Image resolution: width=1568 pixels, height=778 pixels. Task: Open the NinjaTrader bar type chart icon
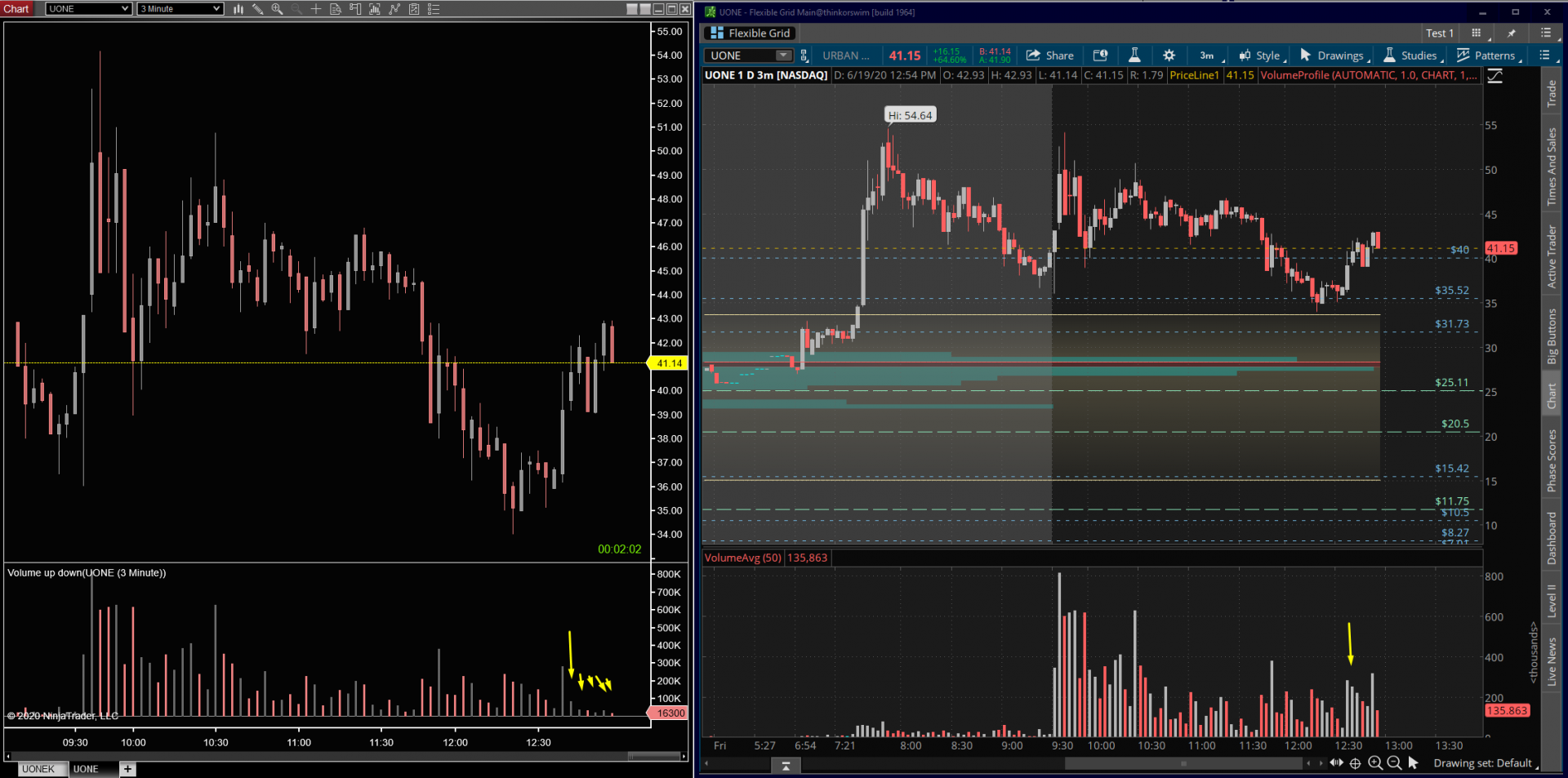pyautogui.click(x=238, y=9)
